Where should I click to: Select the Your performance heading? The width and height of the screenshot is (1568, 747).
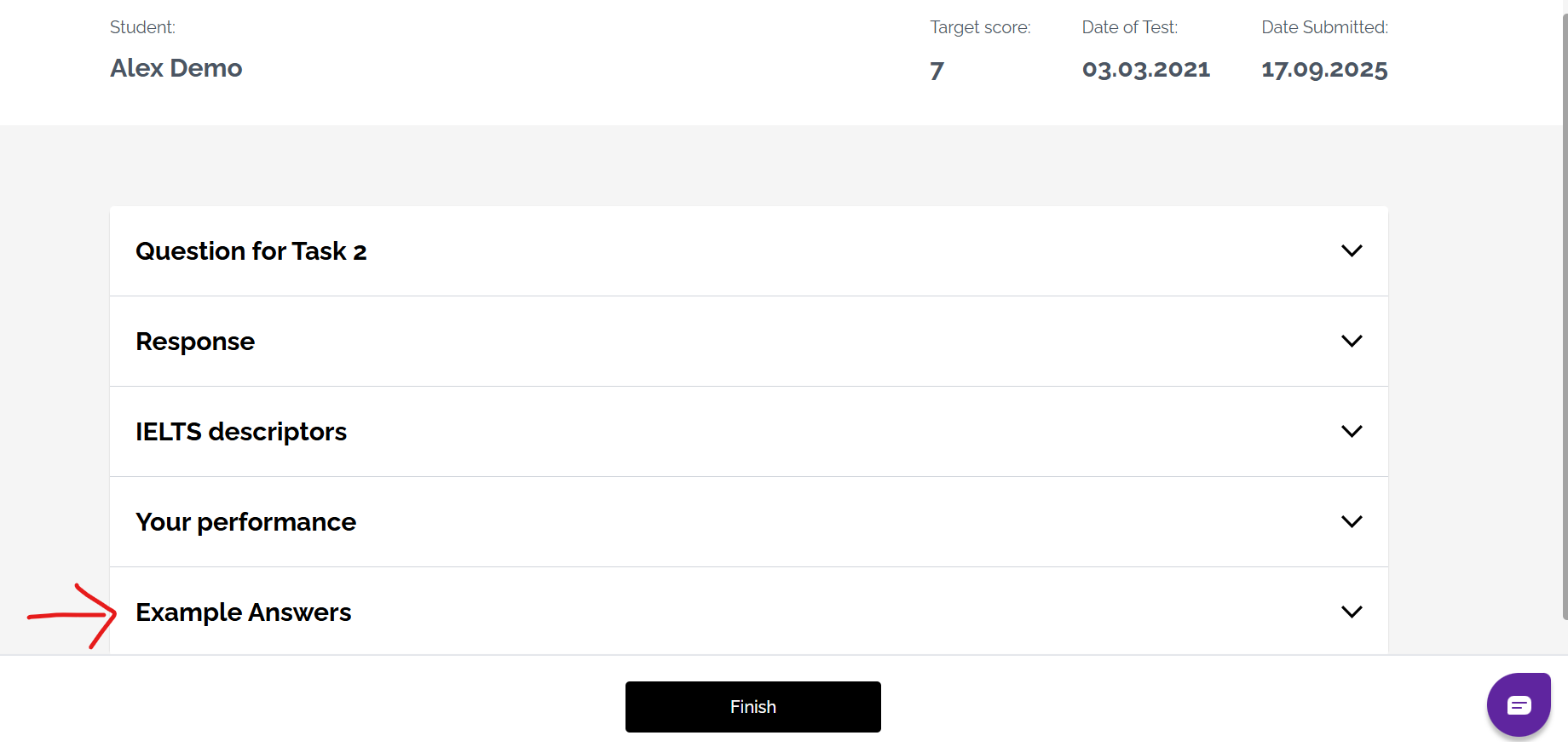(245, 522)
